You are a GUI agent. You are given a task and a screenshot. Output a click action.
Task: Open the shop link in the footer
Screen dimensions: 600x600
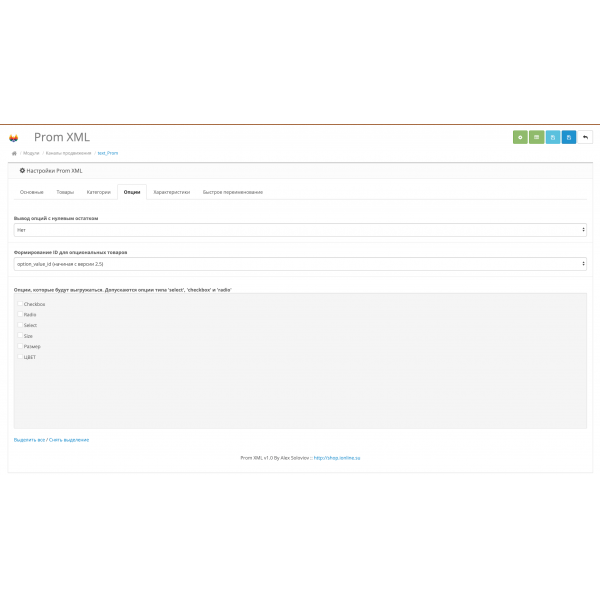[337, 458]
